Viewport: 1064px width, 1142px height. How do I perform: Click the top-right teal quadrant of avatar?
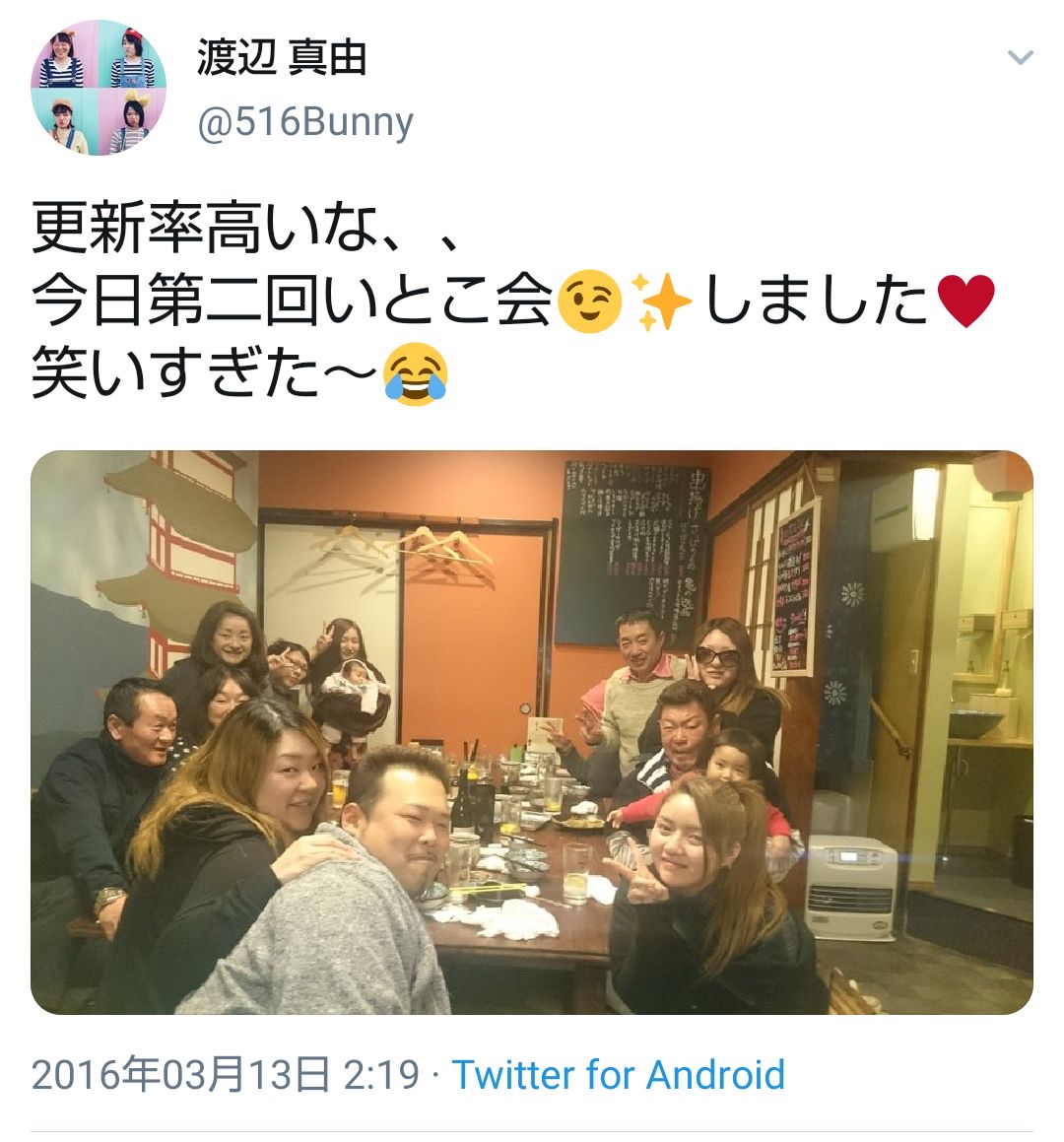click(132, 54)
